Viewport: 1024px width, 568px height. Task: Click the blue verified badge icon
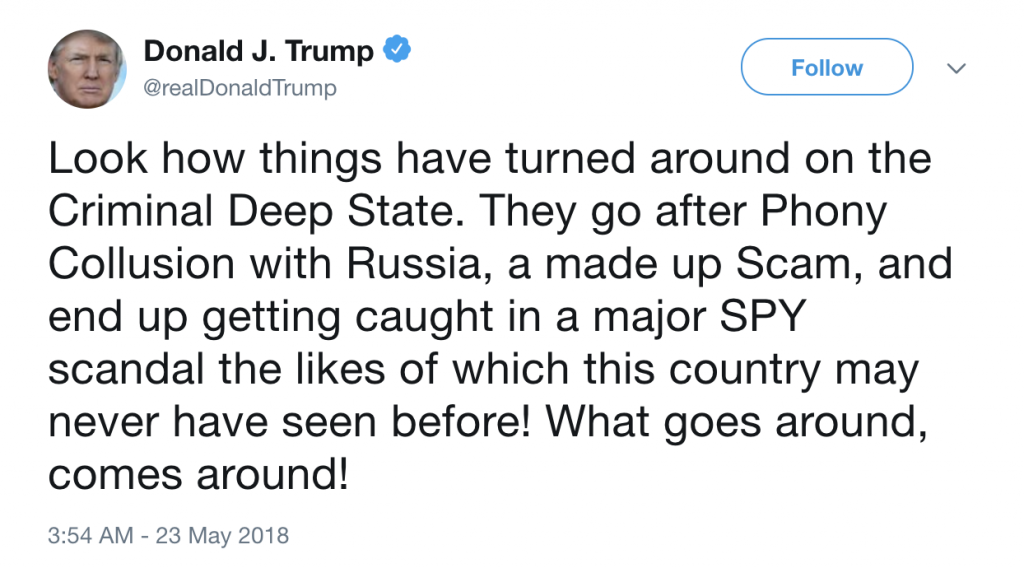click(398, 50)
